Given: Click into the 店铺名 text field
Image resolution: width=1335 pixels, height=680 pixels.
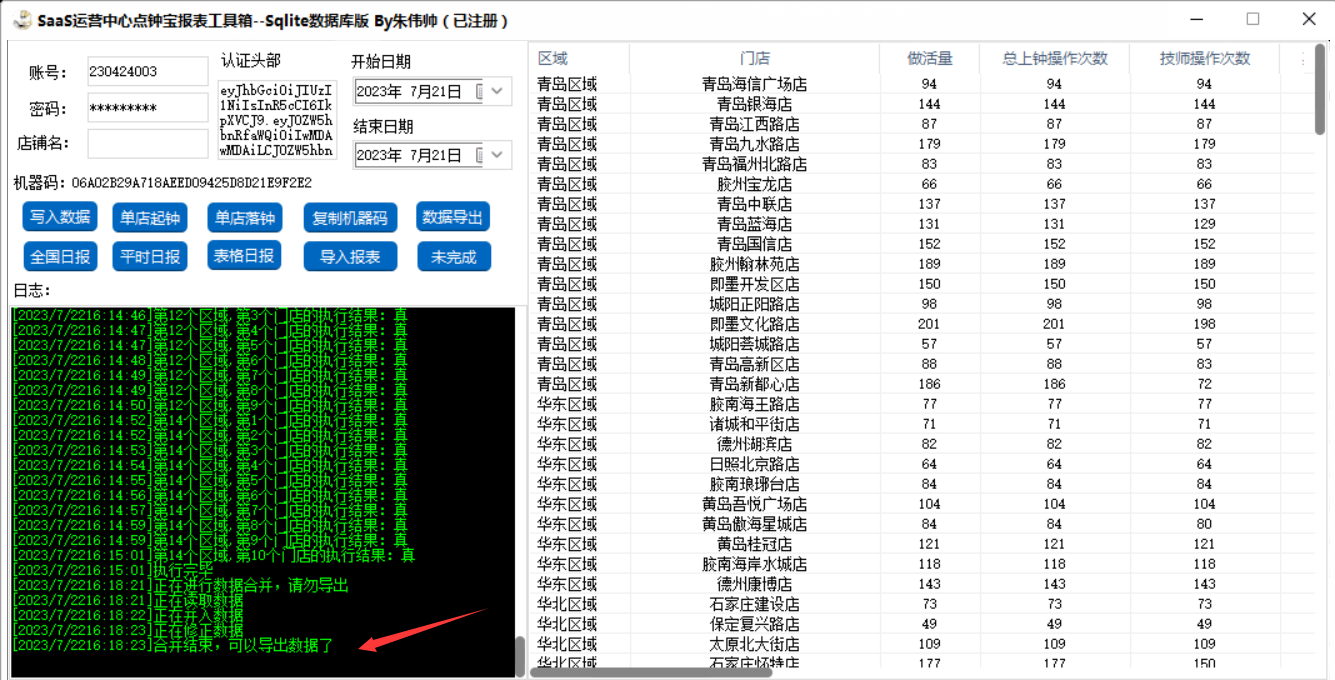Looking at the screenshot, I should (x=148, y=143).
